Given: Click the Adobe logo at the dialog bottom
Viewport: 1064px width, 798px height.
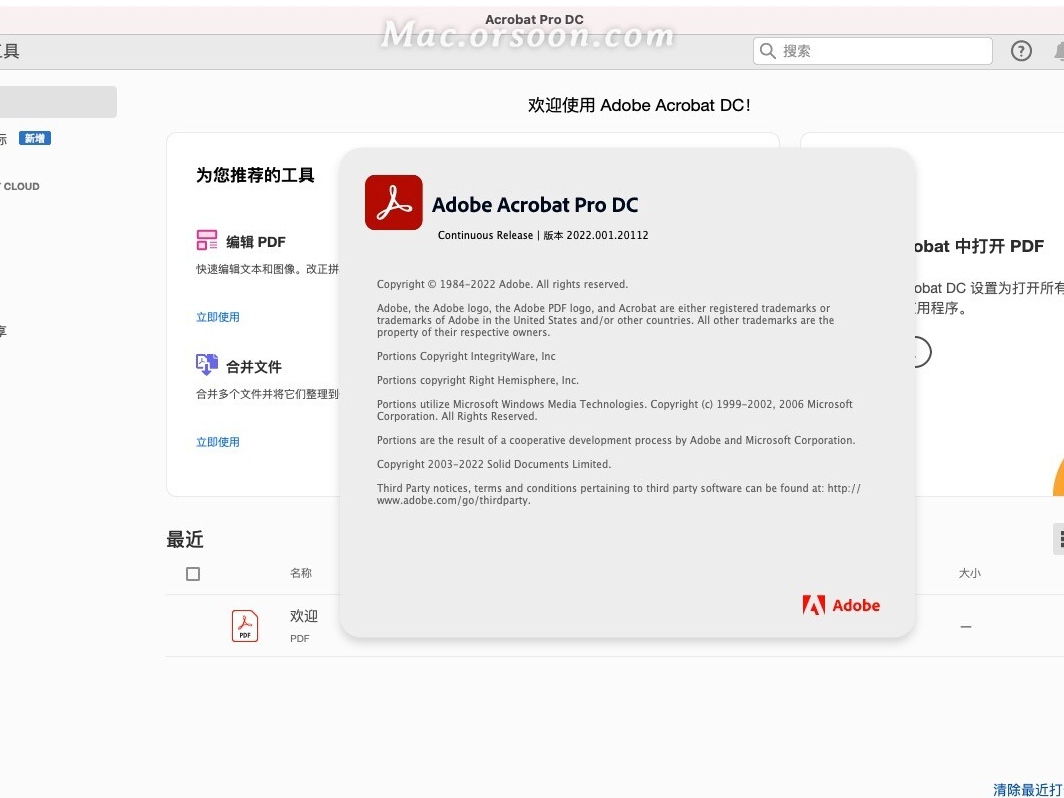Looking at the screenshot, I should click(x=841, y=604).
